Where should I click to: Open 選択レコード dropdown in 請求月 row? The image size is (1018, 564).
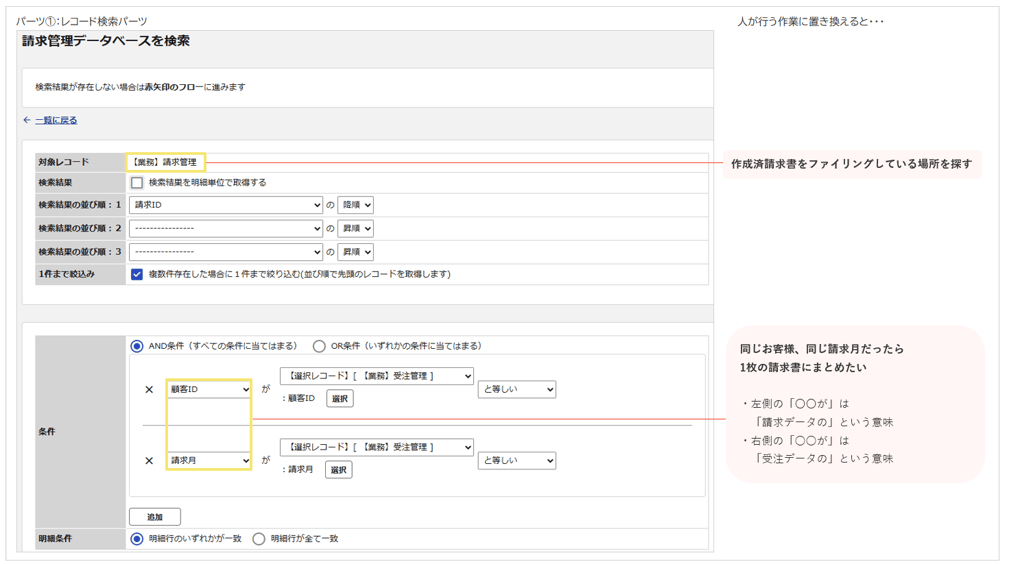coord(377,447)
